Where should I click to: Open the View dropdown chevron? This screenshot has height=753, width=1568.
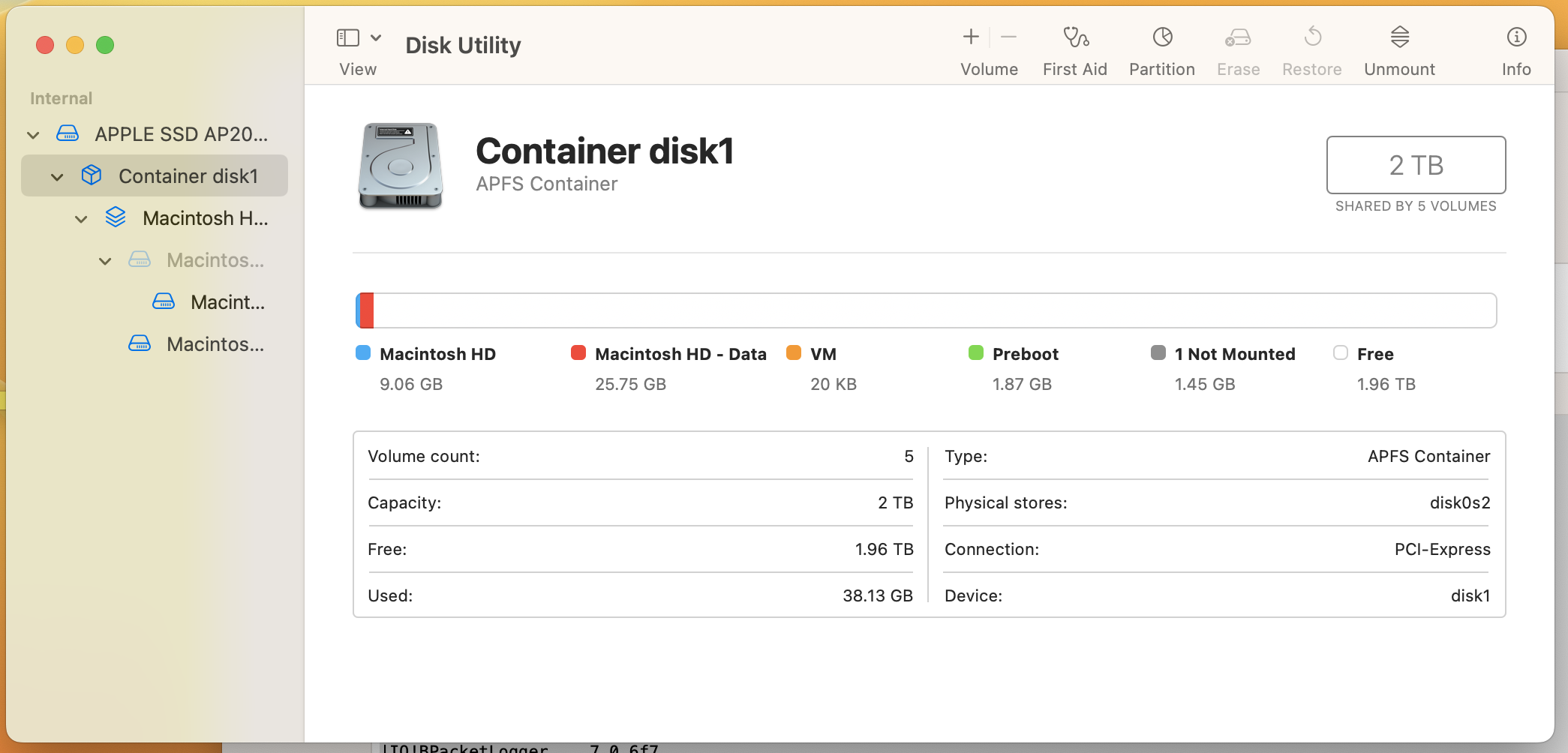coord(377,37)
